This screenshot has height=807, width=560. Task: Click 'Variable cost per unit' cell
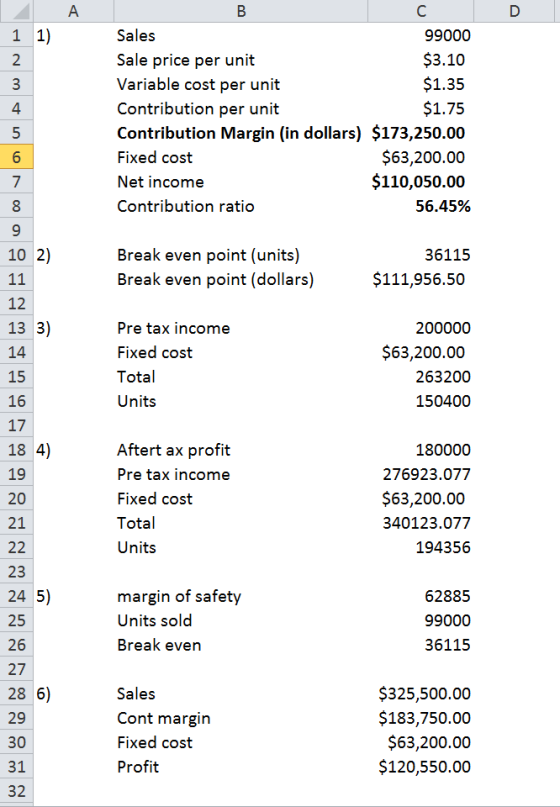(x=241, y=84)
